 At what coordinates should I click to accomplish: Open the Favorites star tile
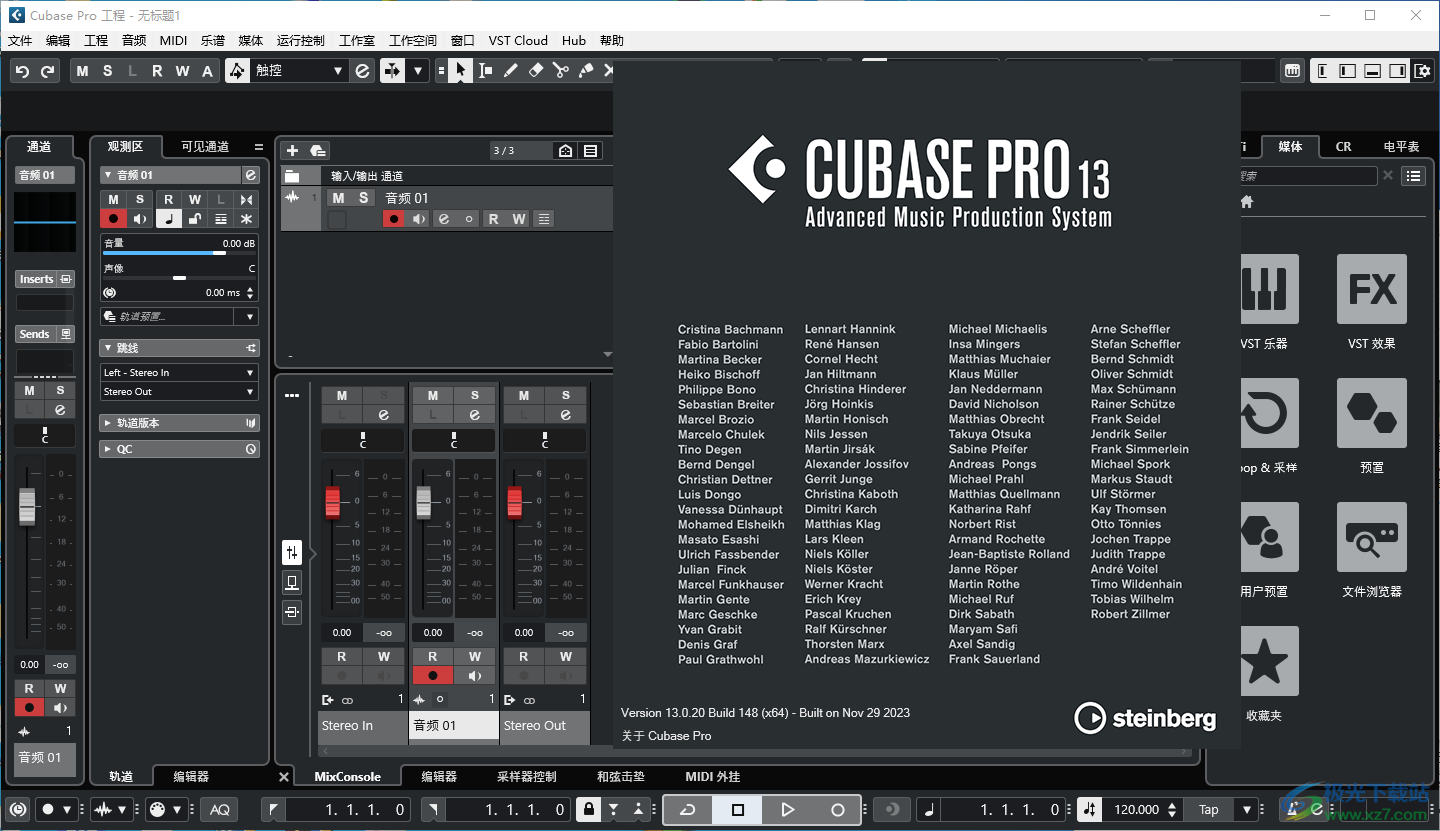click(x=1268, y=661)
